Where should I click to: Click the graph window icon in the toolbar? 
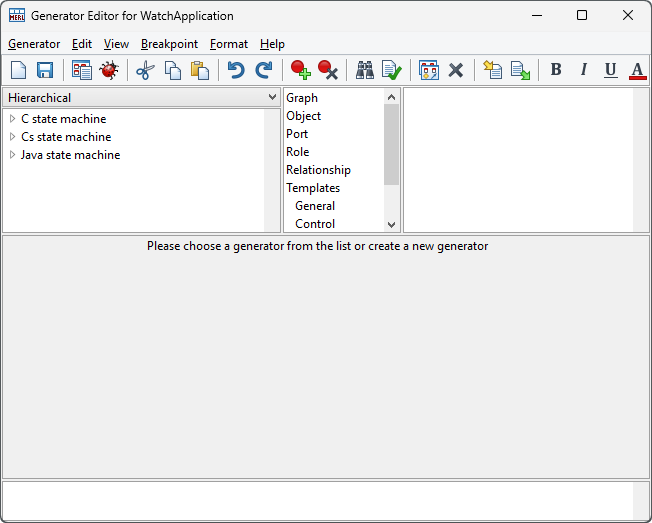(429, 70)
